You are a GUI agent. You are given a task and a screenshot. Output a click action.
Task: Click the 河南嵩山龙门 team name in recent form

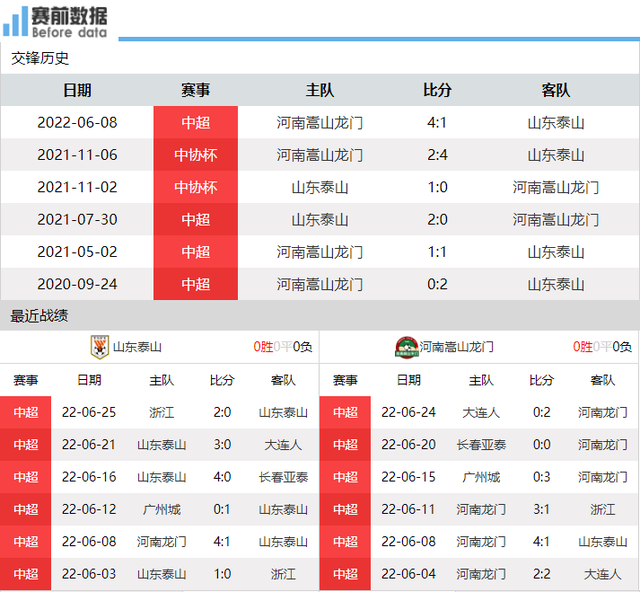456,347
